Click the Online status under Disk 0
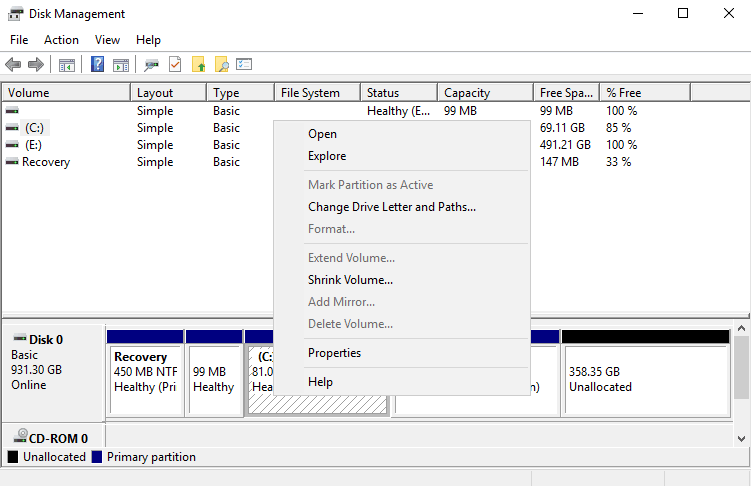The width and height of the screenshot is (751, 486). [29, 385]
